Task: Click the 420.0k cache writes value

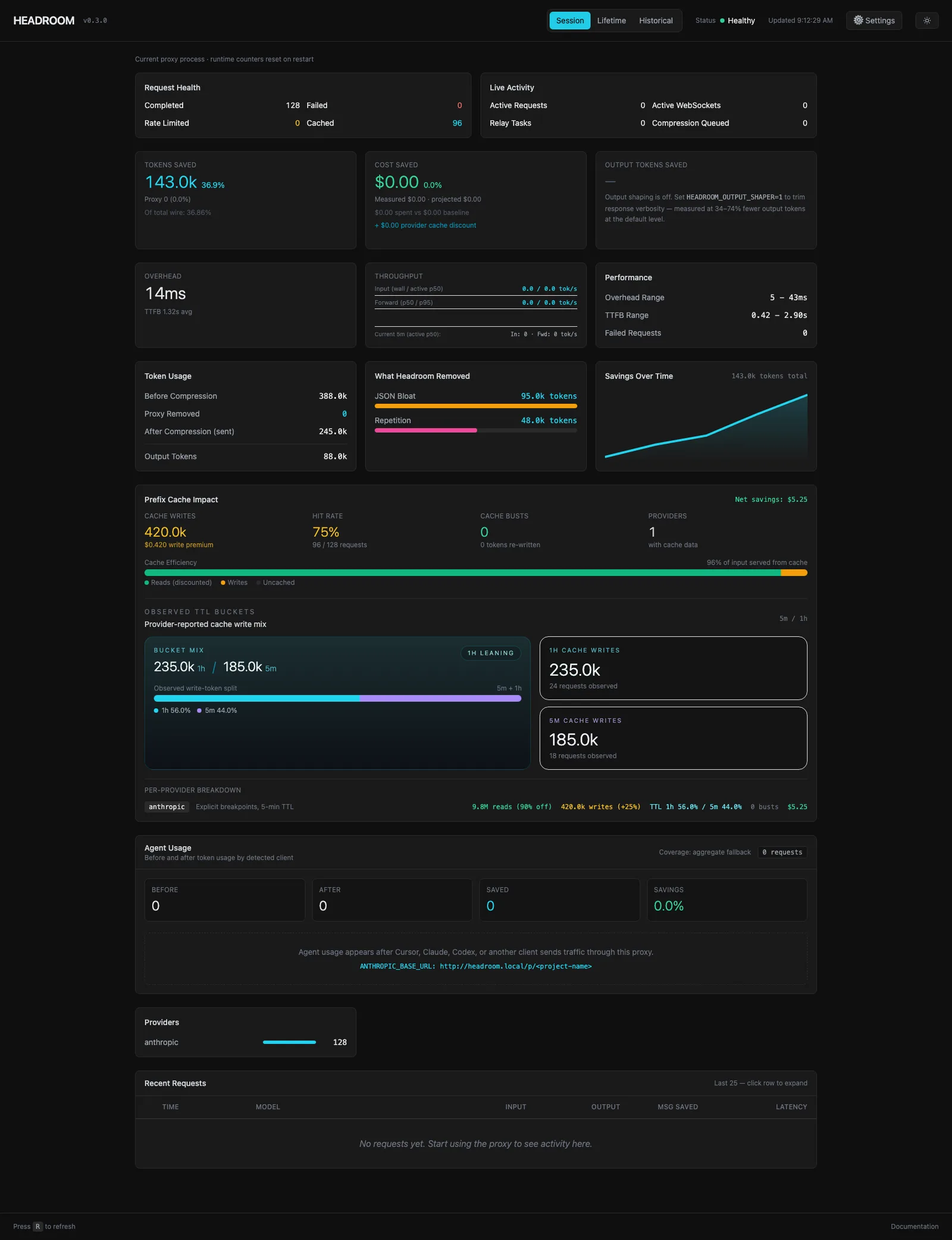Action: point(165,532)
